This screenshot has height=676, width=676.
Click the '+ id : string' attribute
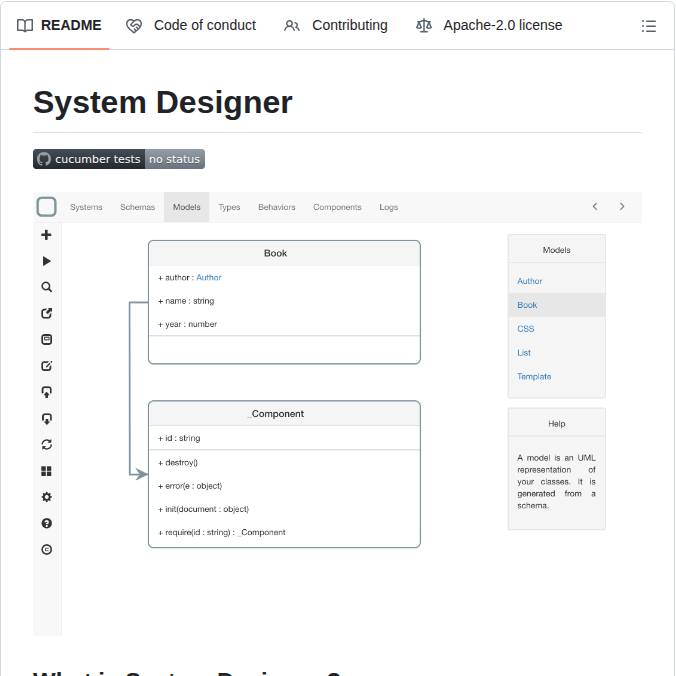[x=179, y=438]
